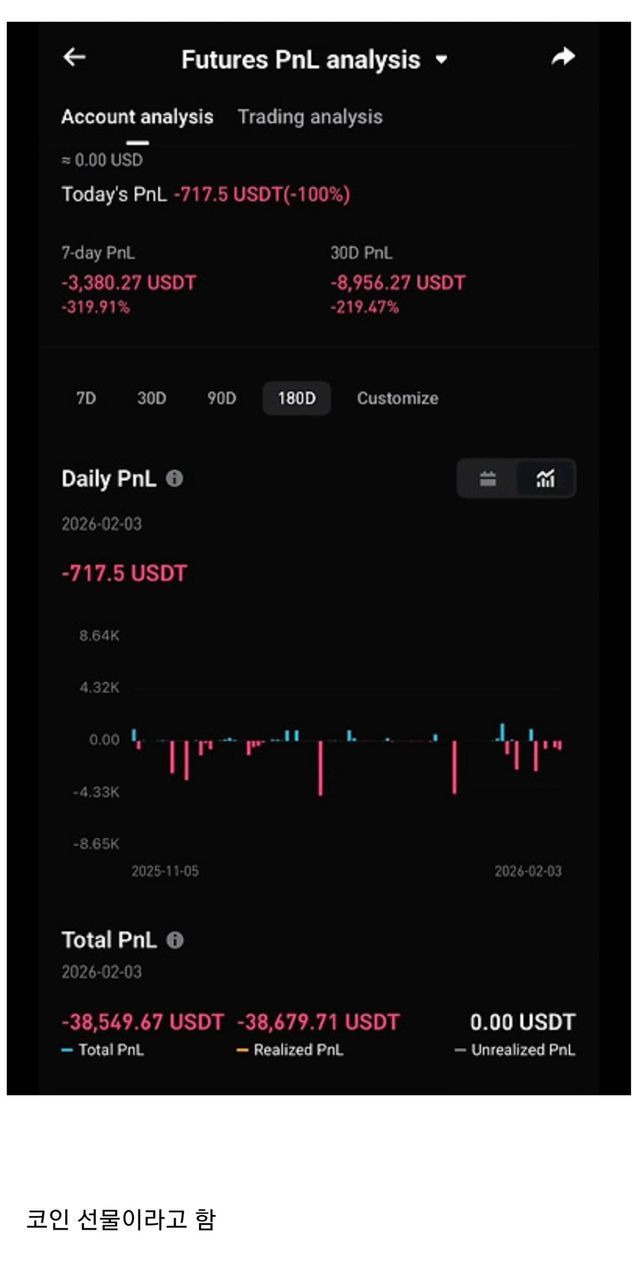Viewport: 640px width, 1266px height.
Task: Switch to Trading analysis tab
Action: point(310,117)
